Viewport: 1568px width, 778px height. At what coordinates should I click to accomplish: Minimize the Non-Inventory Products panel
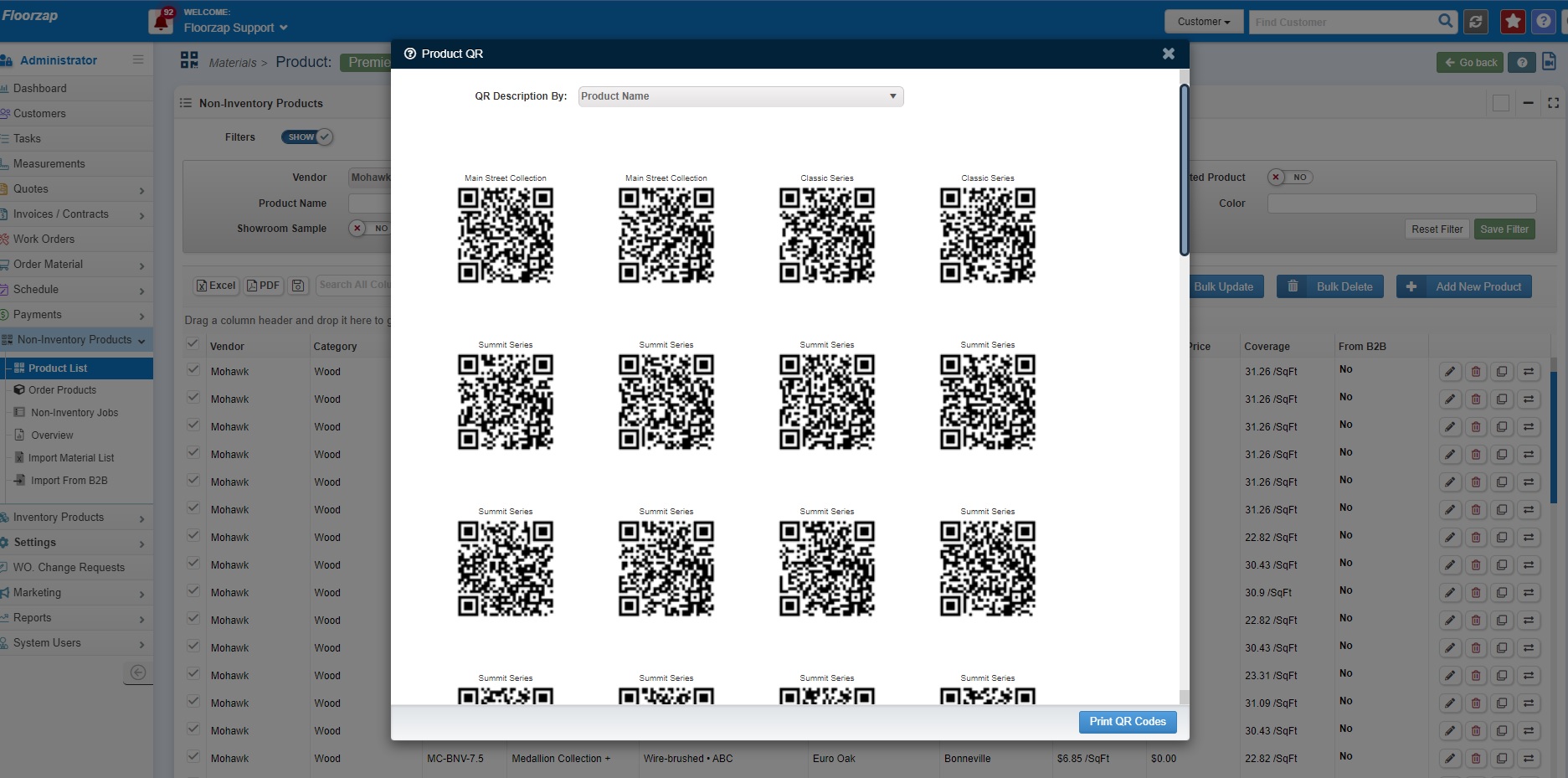coord(1528,103)
